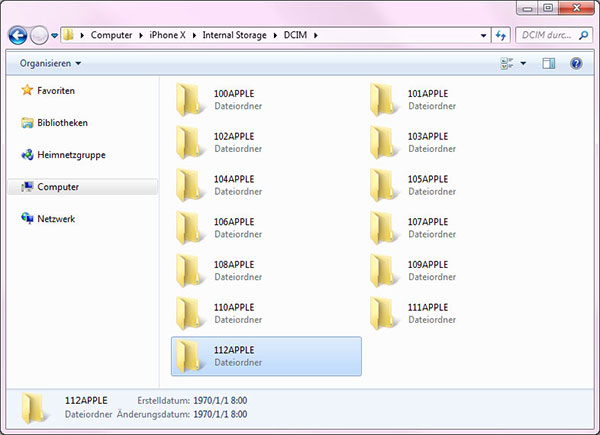
Task: Open Netzwerk in the navigation pane
Action: point(56,219)
